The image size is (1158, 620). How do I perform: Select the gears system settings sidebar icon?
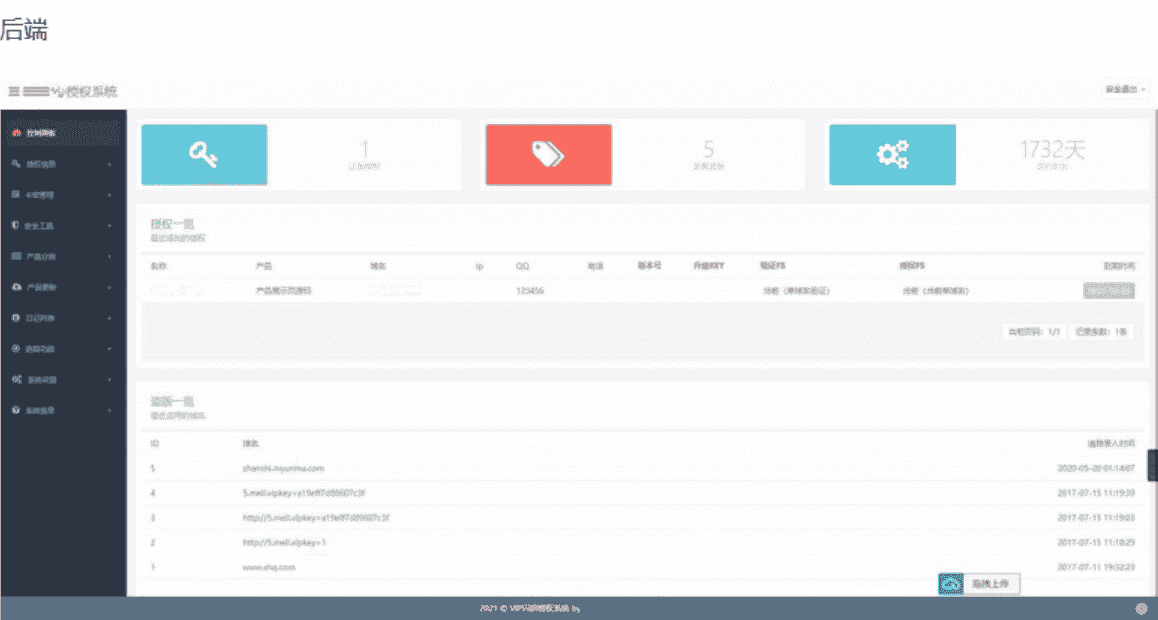tap(16, 379)
